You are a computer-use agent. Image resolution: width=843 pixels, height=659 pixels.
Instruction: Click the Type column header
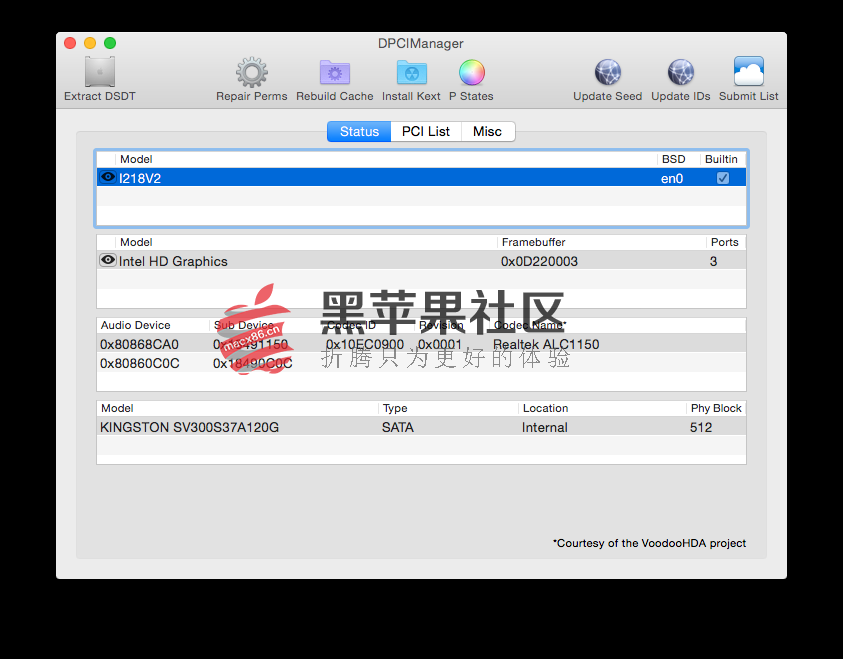click(x=395, y=409)
